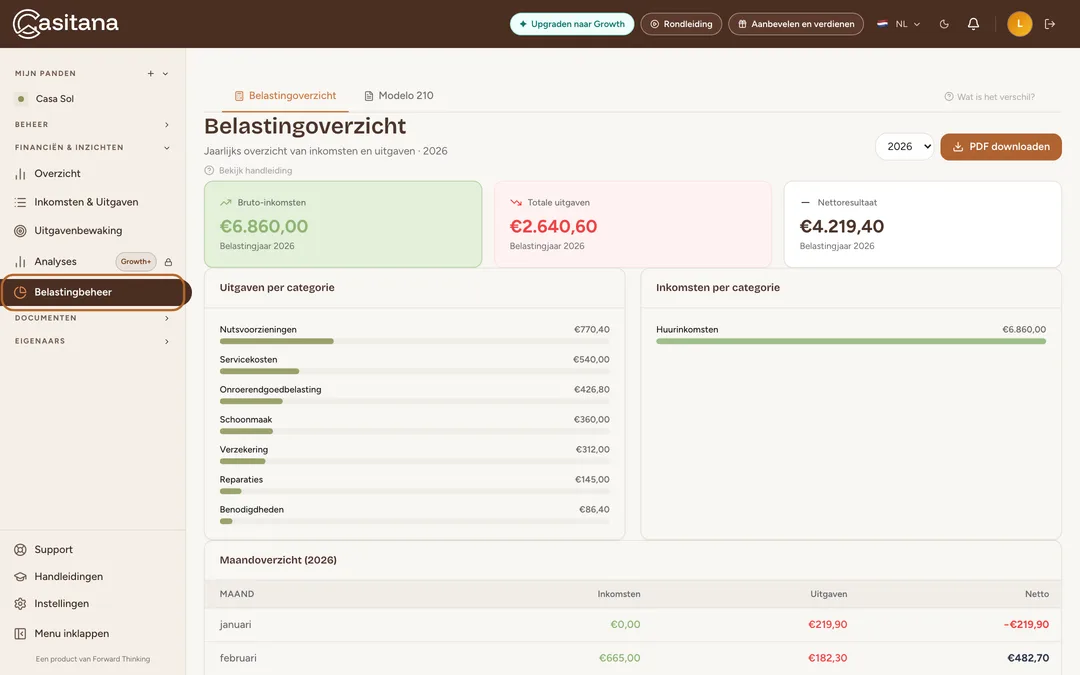This screenshot has height=675, width=1080.
Task: Click the Netherlands flag icon
Action: (882, 24)
